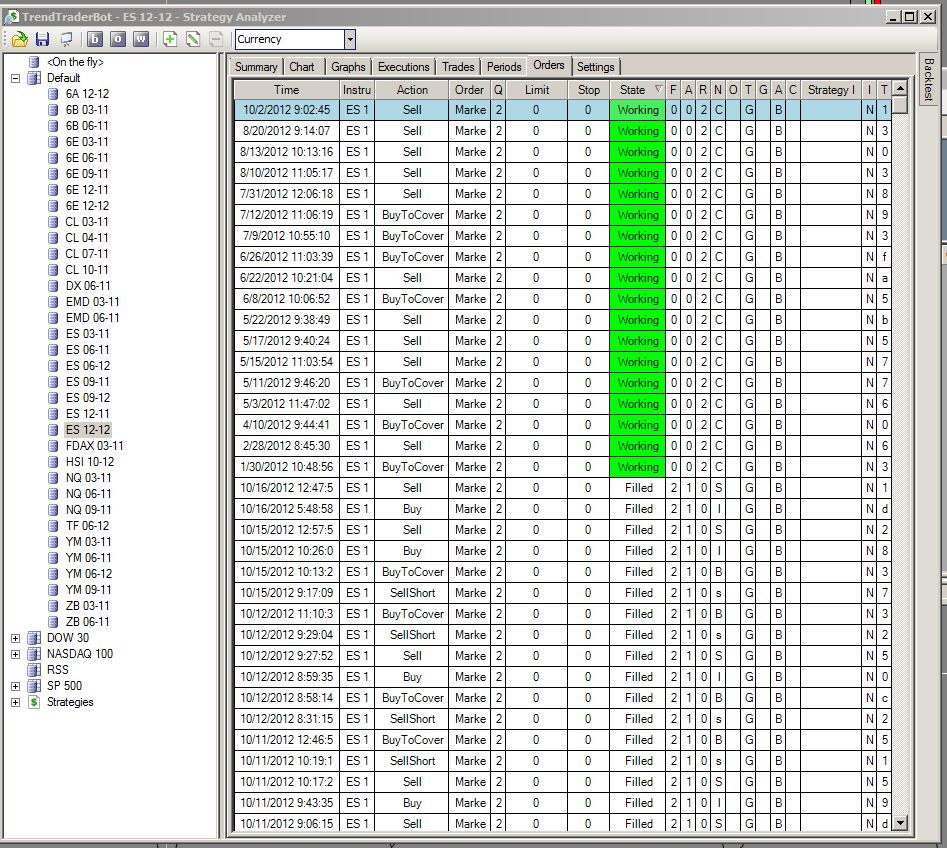This screenshot has height=848, width=947.
Task: Open the Trades tab
Action: (458, 66)
